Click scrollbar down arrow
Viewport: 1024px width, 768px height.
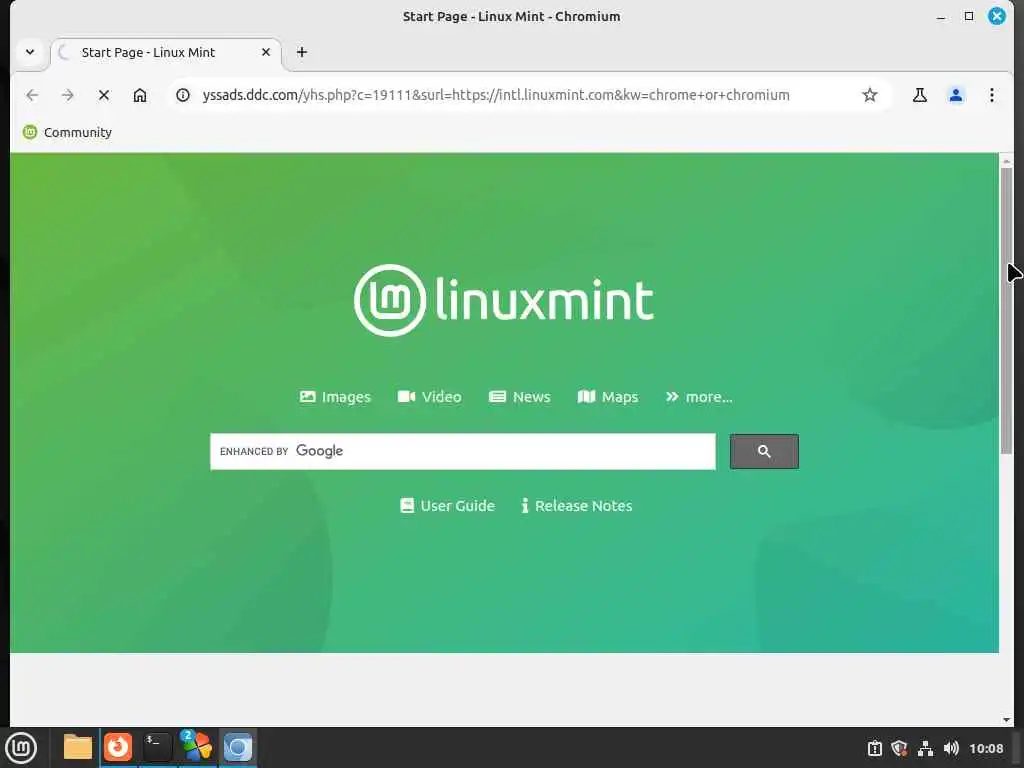[x=1006, y=720]
